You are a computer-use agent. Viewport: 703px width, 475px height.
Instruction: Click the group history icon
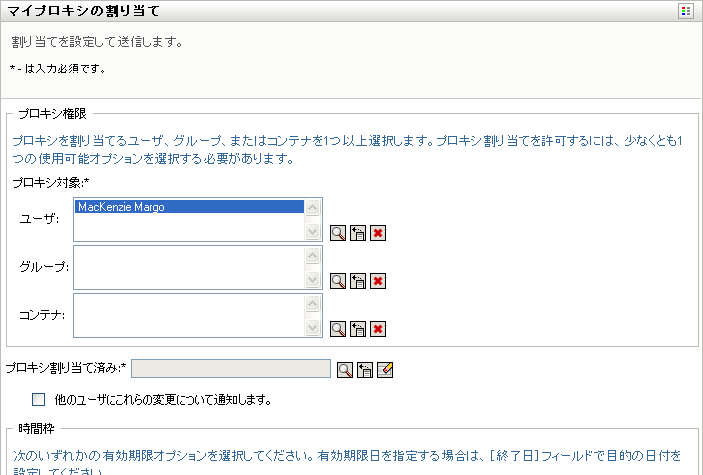(x=358, y=281)
